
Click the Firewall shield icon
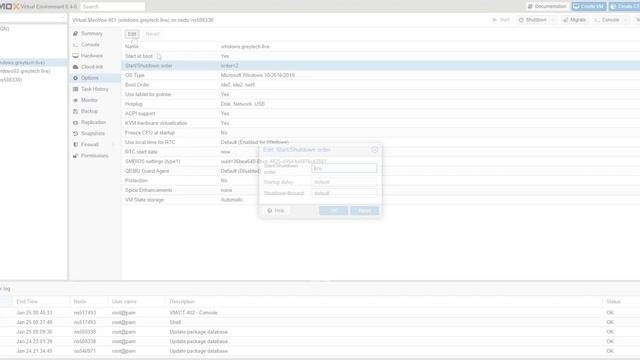[x=76, y=144]
